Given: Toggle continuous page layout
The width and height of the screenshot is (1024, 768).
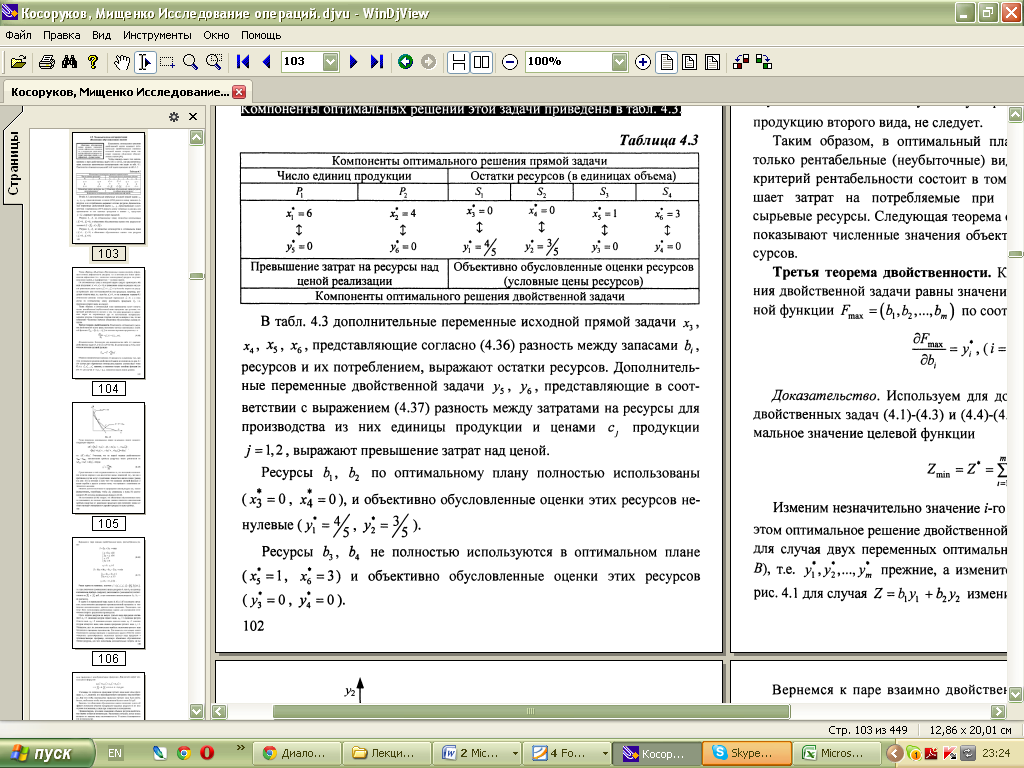Looking at the screenshot, I should click(458, 62).
